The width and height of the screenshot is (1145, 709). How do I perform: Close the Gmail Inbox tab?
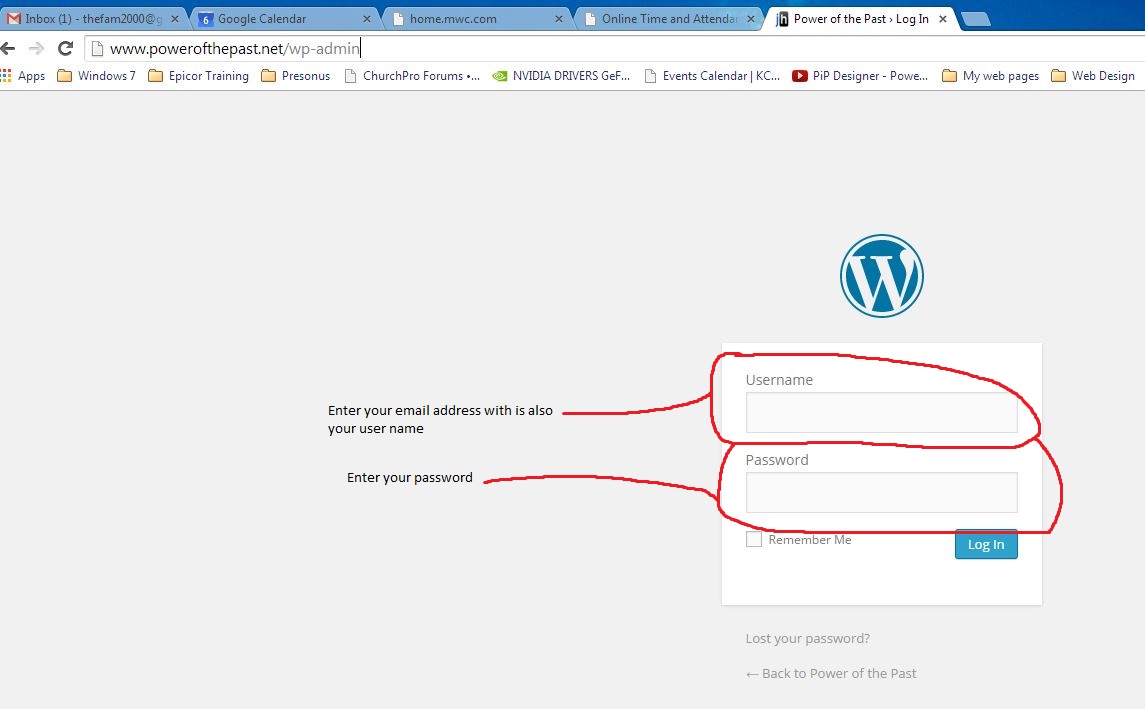pos(175,19)
